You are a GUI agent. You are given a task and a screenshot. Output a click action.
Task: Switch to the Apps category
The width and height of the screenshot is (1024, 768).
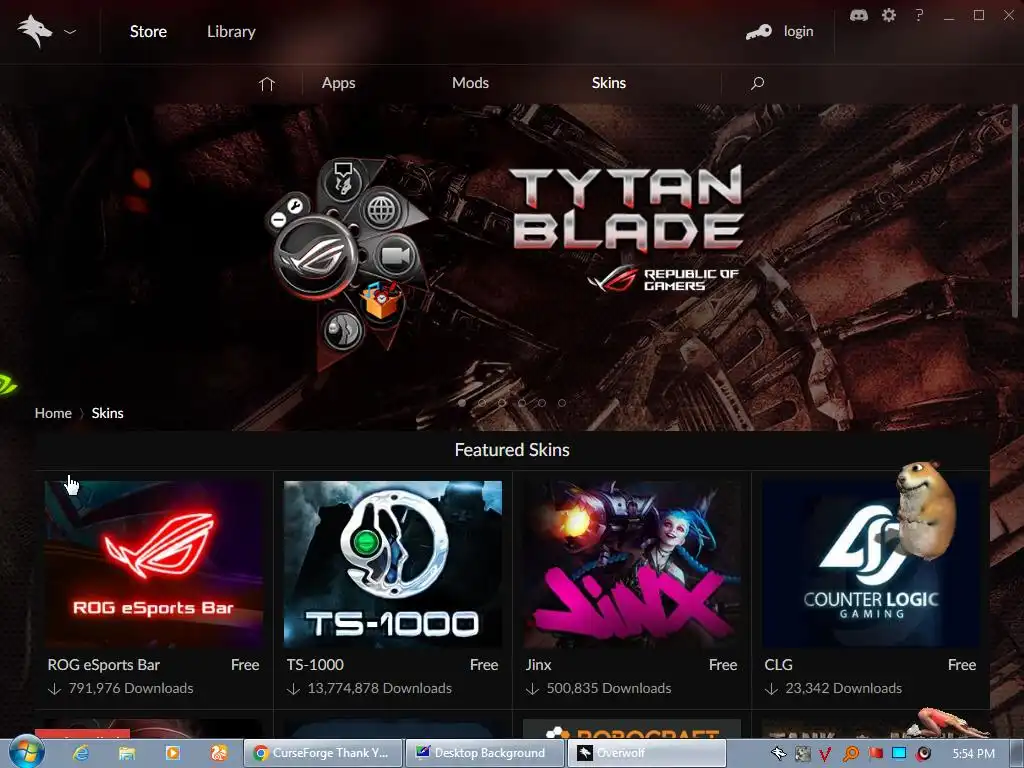pos(338,83)
